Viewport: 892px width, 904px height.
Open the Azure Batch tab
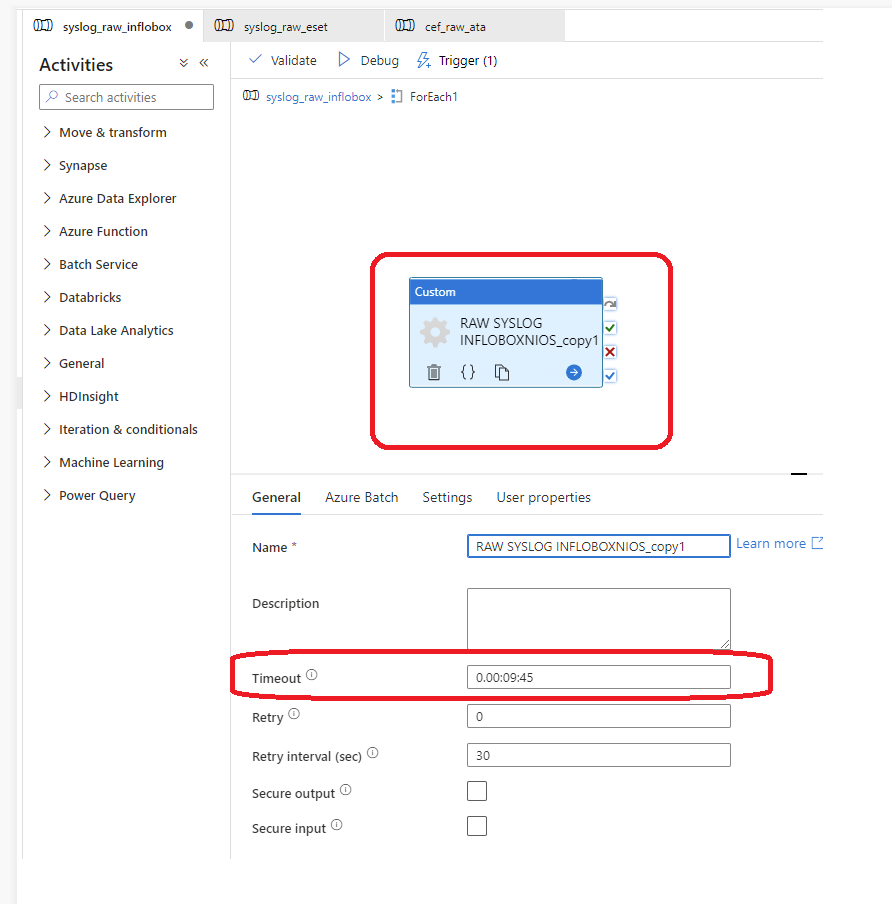tap(362, 498)
